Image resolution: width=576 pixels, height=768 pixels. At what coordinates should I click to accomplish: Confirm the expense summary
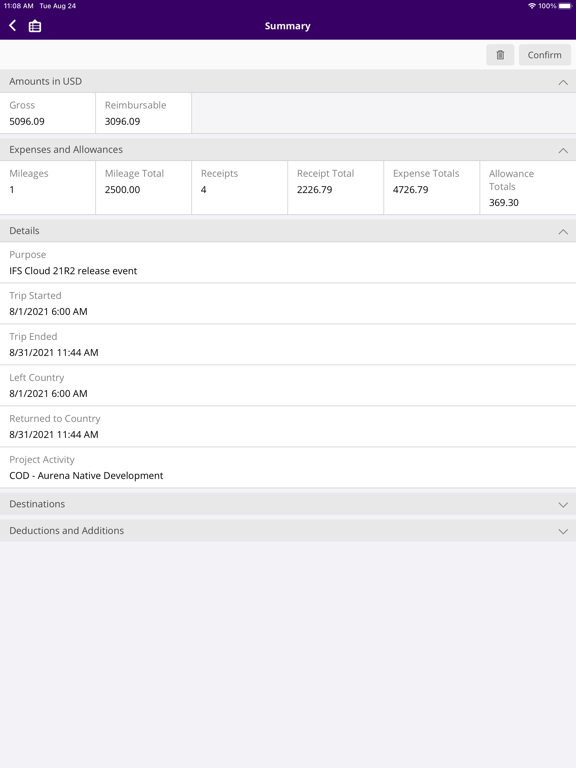click(545, 55)
